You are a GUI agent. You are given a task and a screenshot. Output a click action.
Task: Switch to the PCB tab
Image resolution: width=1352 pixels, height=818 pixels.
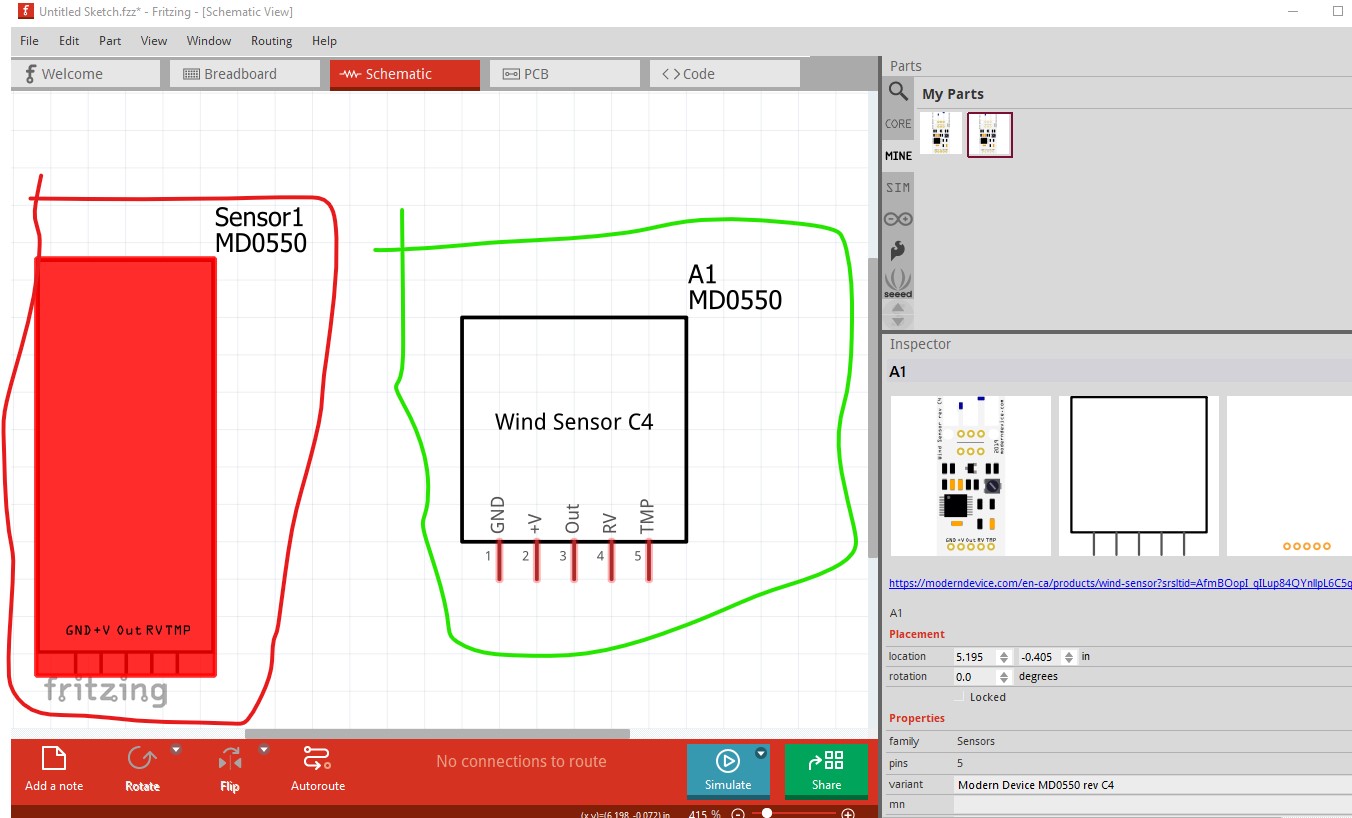pyautogui.click(x=565, y=74)
